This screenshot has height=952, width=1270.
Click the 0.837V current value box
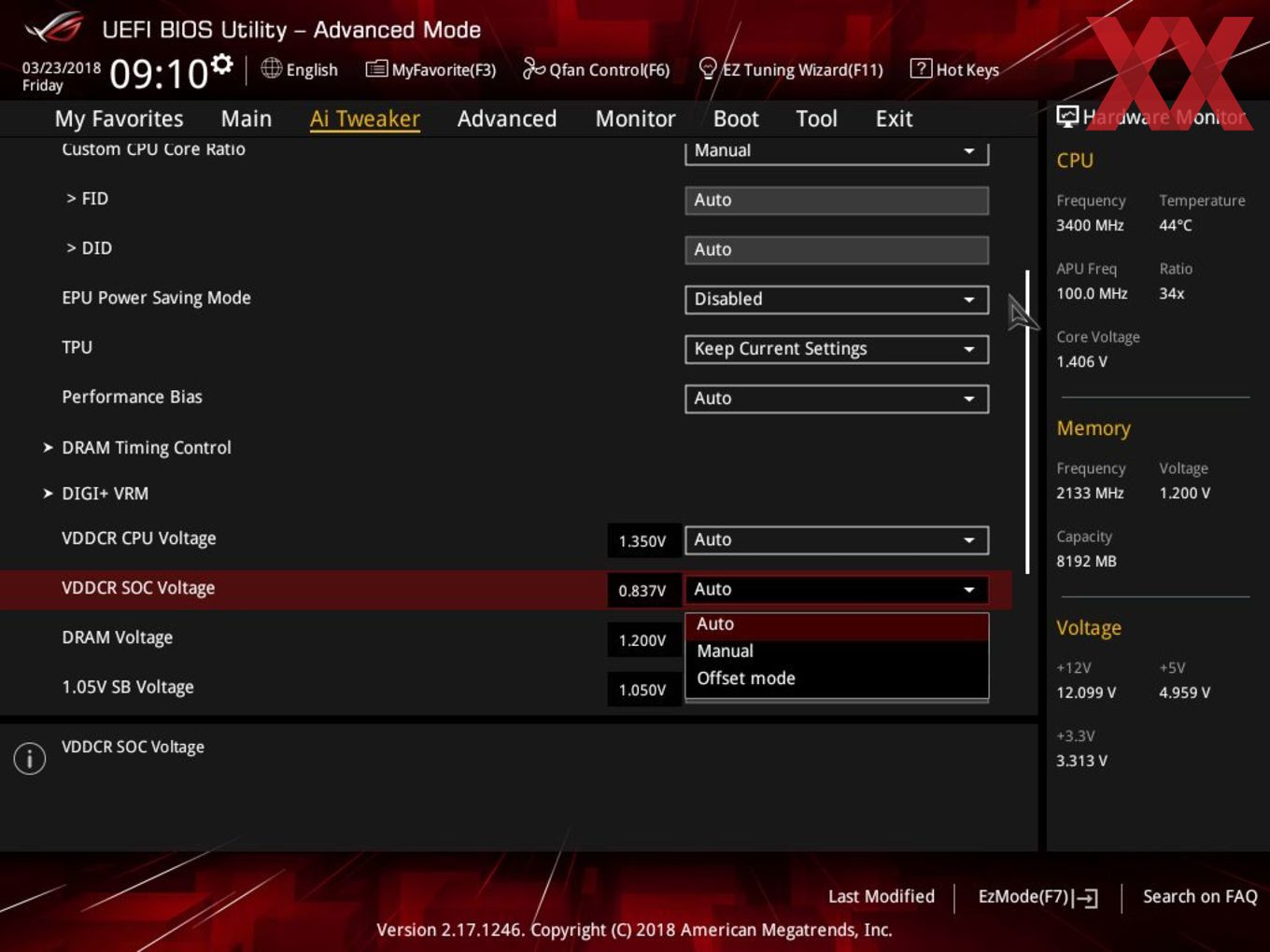pos(642,591)
